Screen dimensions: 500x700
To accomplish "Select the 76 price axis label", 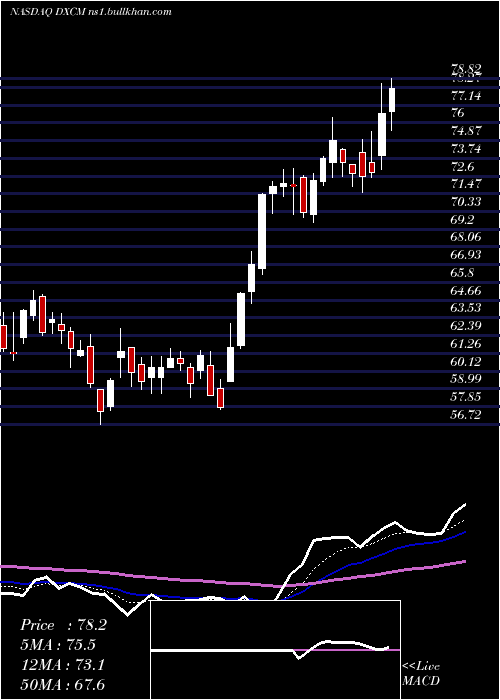I will point(458,113).
